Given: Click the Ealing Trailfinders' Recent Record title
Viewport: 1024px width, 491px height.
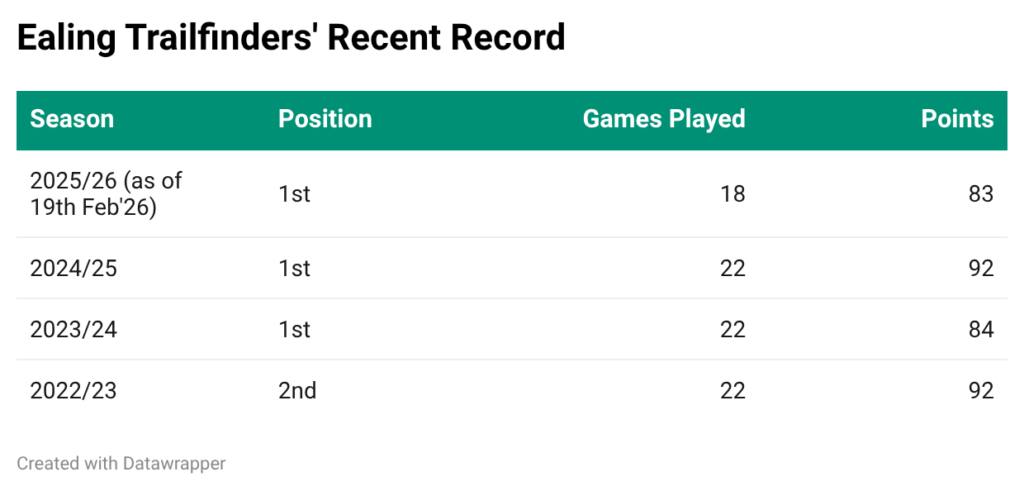Looking at the screenshot, I should (291, 38).
